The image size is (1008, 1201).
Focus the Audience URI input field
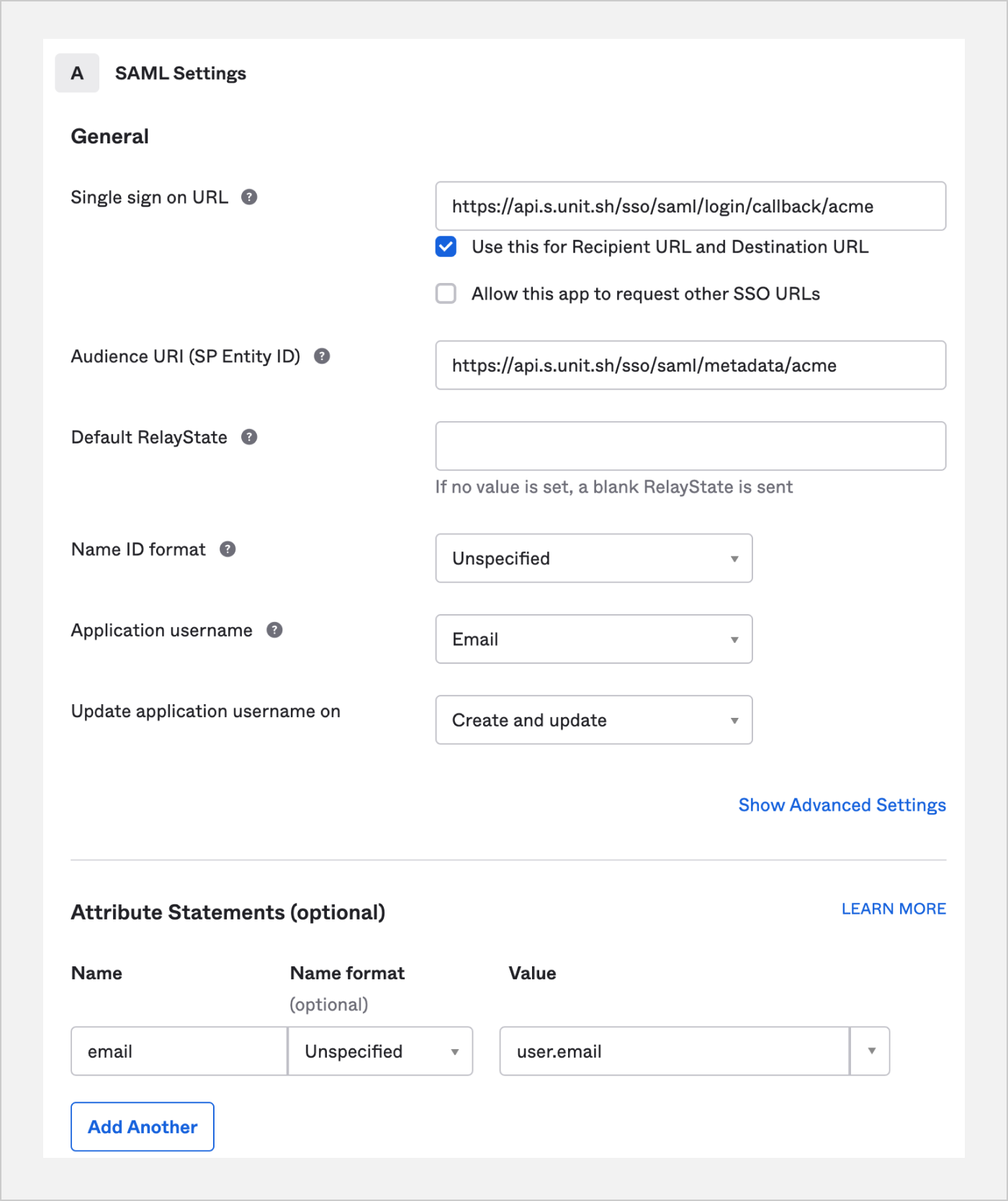pyautogui.click(x=690, y=366)
